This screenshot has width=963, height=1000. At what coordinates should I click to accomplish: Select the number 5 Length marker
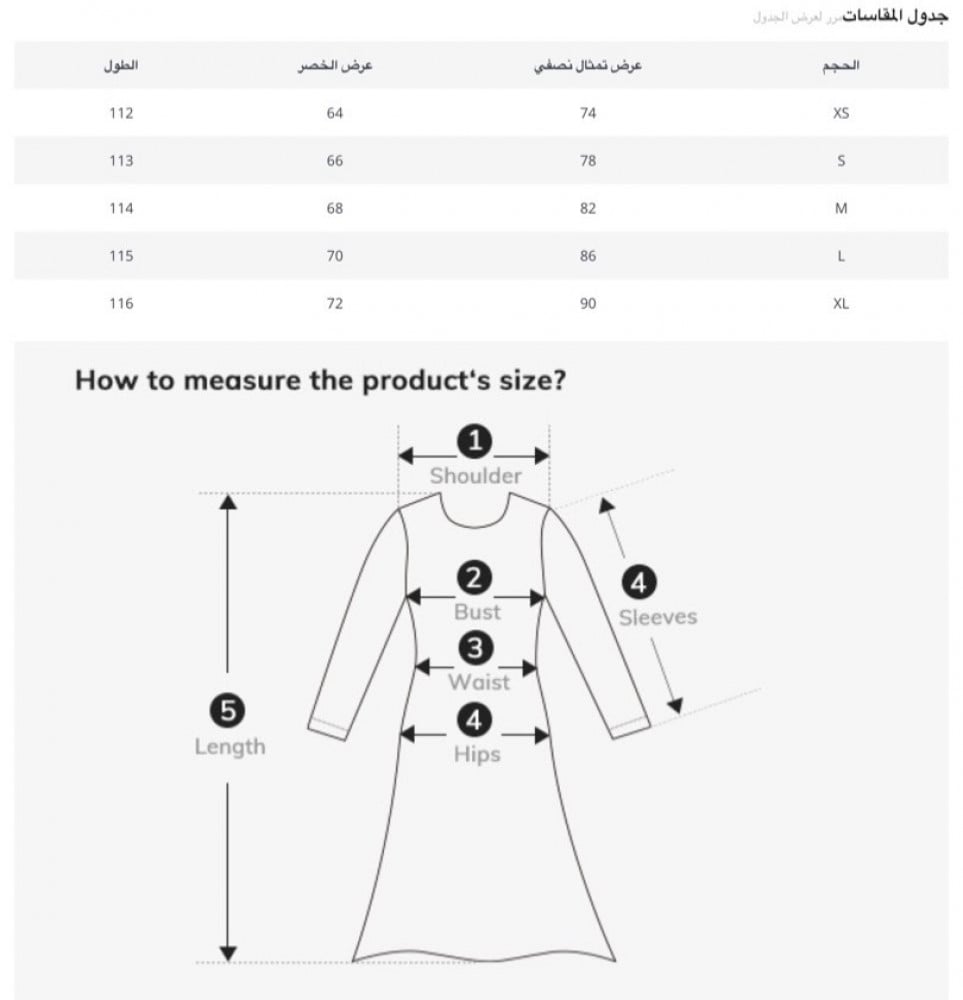tap(228, 711)
